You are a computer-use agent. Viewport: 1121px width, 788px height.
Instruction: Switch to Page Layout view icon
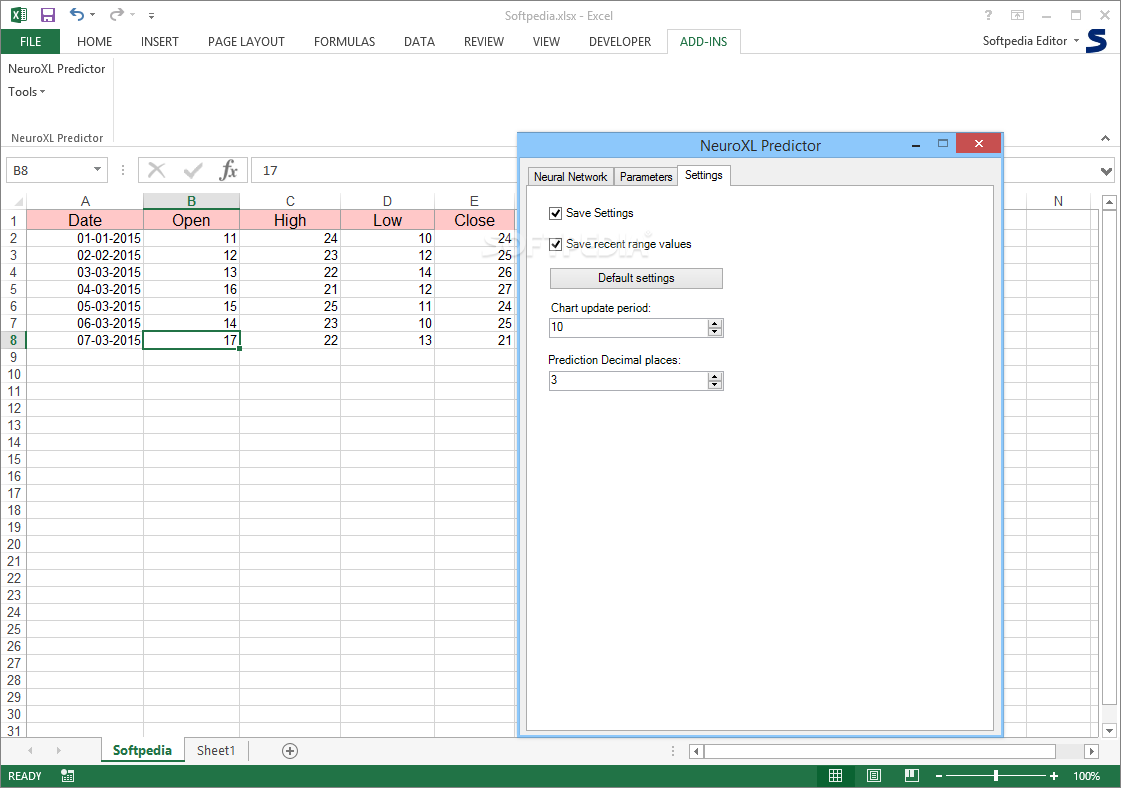pos(874,776)
